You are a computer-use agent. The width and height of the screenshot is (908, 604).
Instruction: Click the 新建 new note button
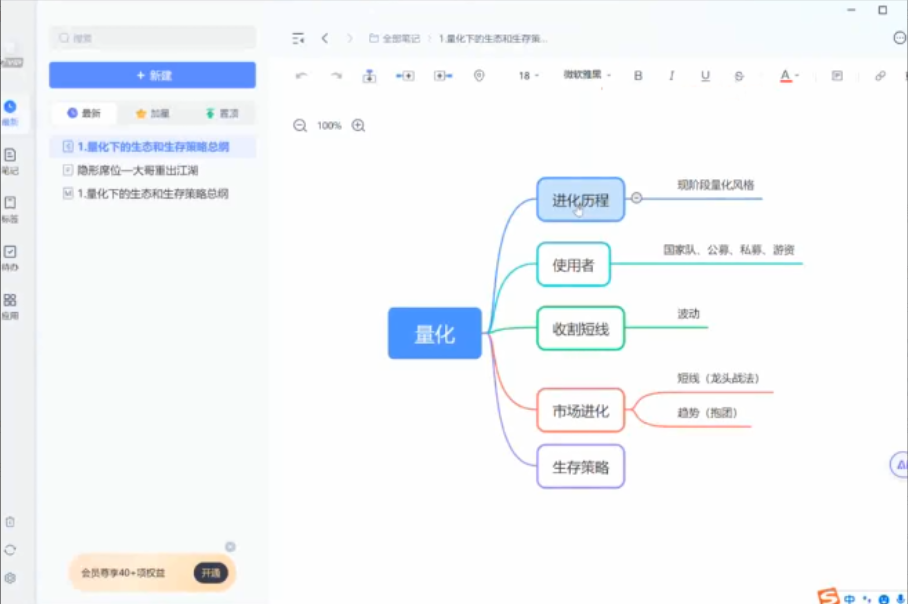pyautogui.click(x=152, y=75)
